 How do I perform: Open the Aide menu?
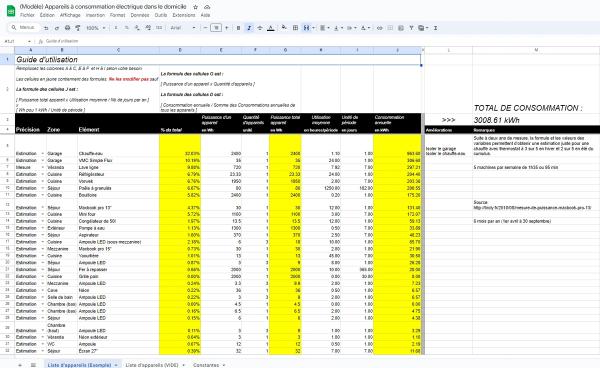pos(205,15)
